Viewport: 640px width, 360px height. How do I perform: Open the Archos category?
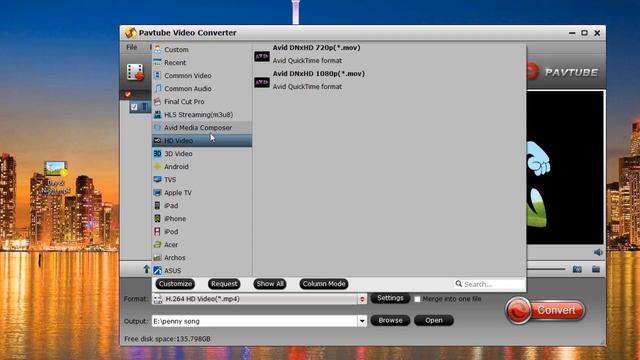pyautogui.click(x=202, y=258)
